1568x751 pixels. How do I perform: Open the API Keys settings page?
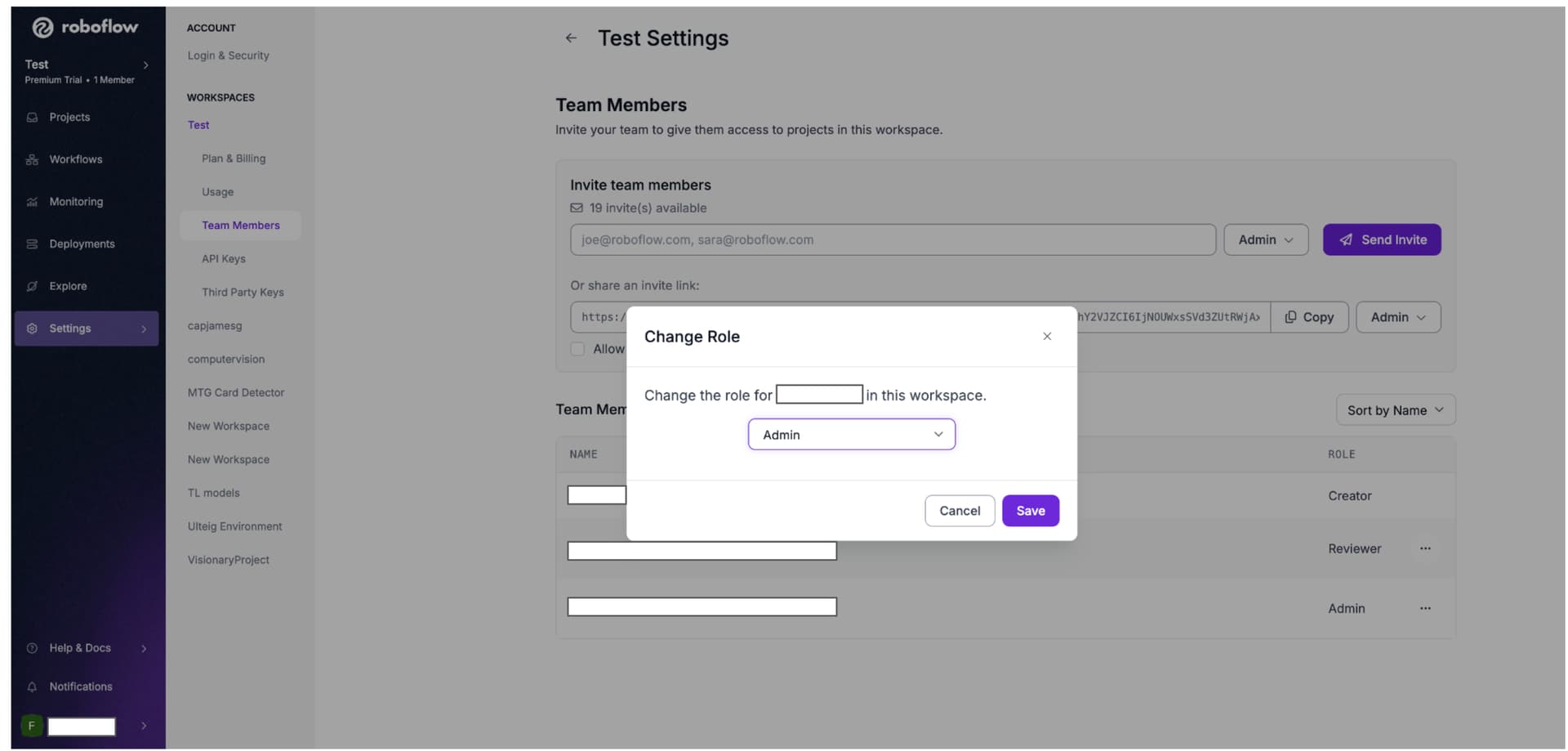[224, 259]
